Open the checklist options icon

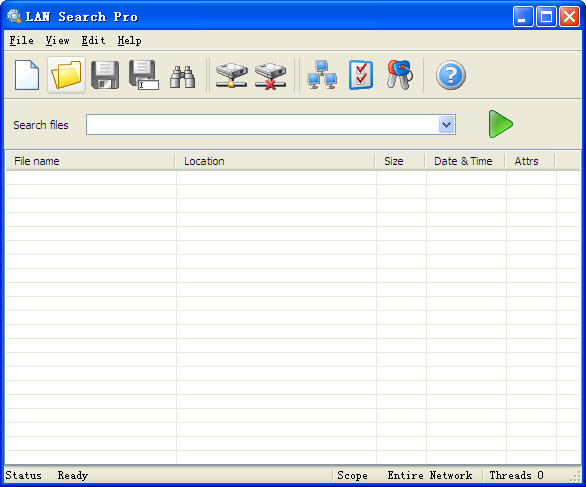(x=361, y=75)
